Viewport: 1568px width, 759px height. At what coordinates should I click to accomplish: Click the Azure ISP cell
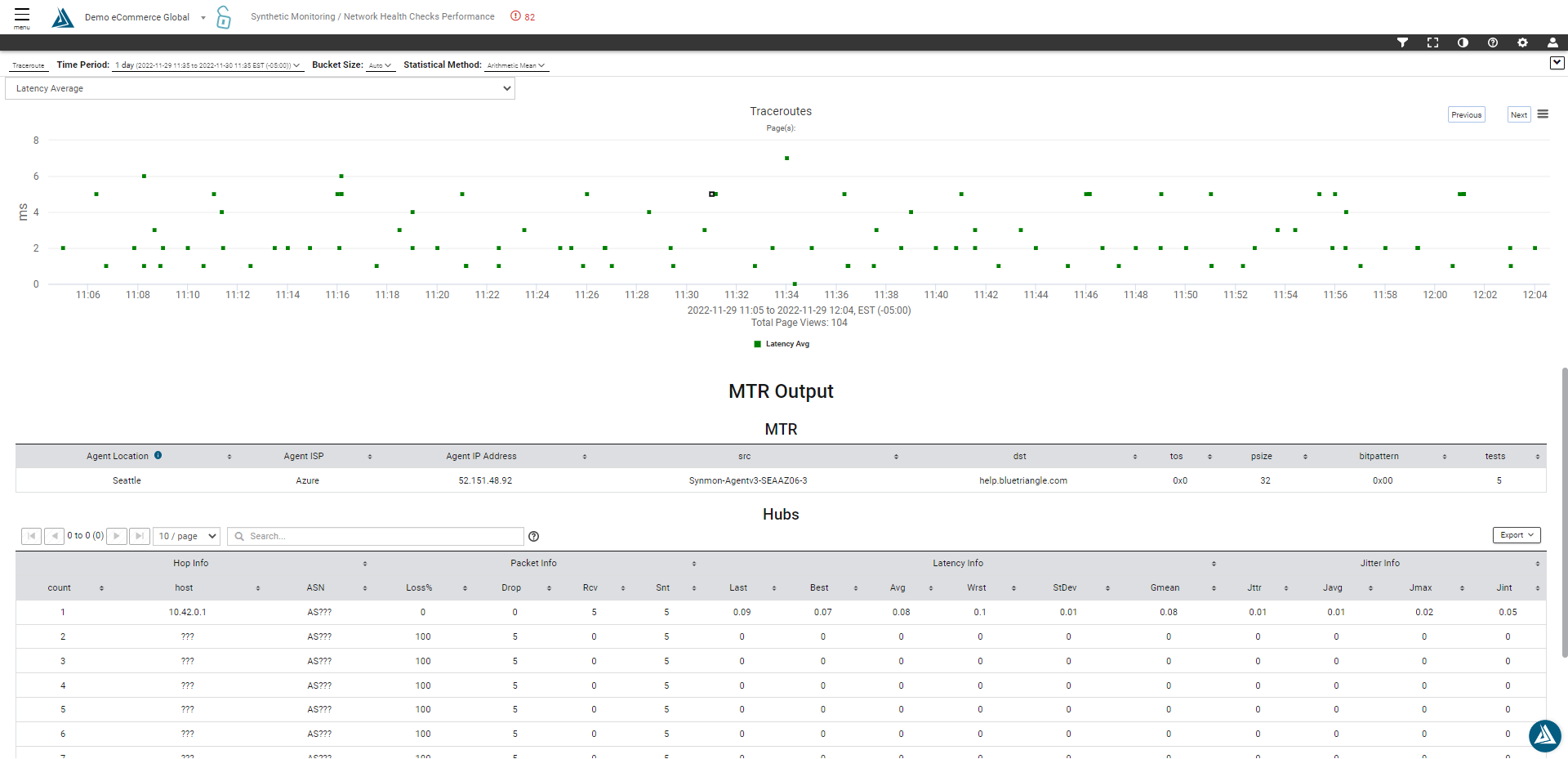(307, 480)
